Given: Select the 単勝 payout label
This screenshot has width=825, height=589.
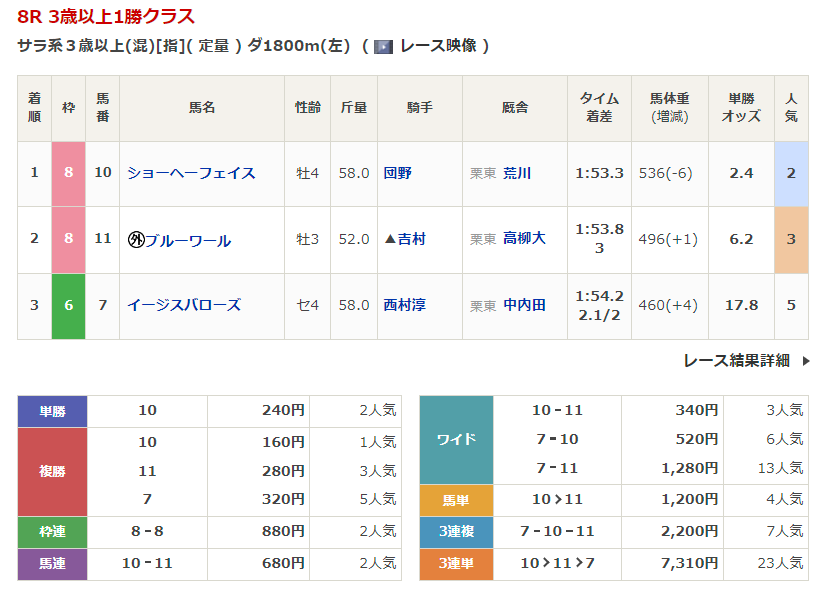Looking at the screenshot, I should [x=53, y=411].
